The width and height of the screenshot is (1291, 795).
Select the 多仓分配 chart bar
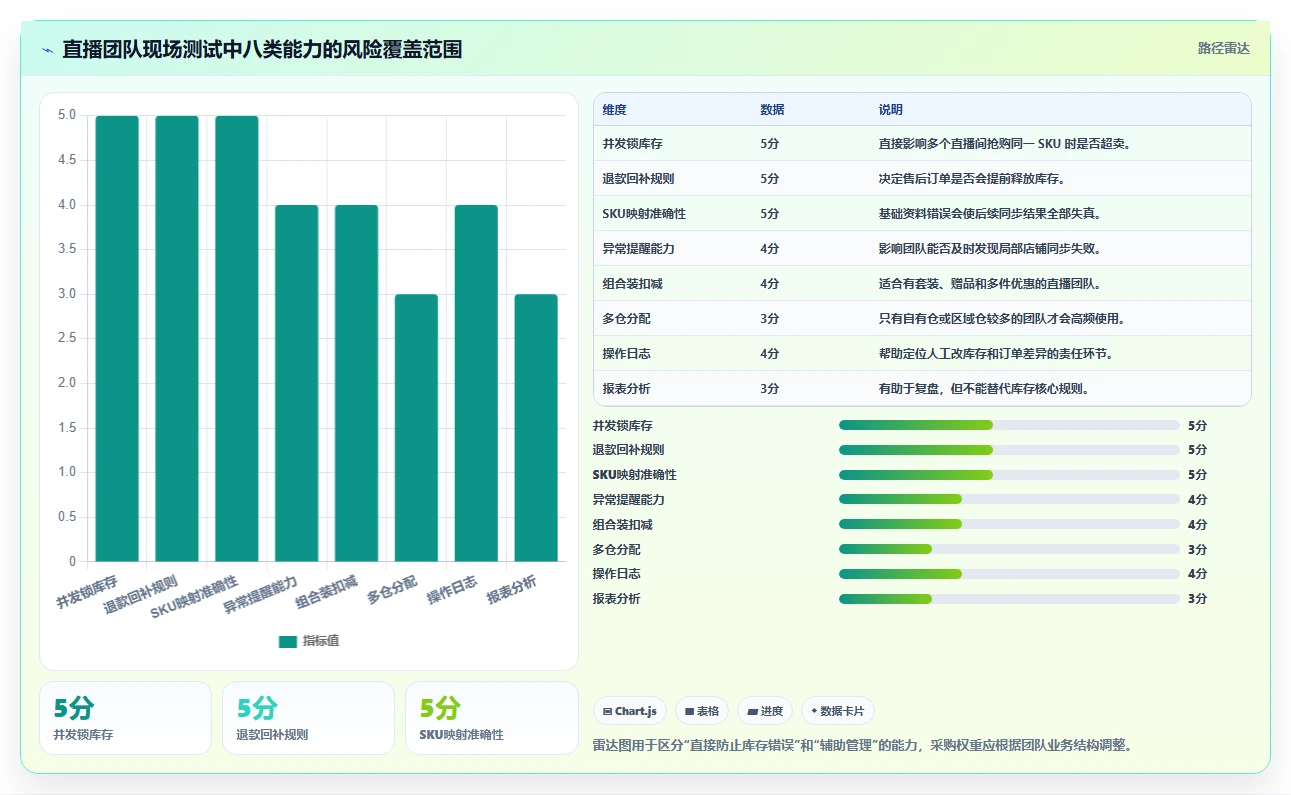pos(416,428)
